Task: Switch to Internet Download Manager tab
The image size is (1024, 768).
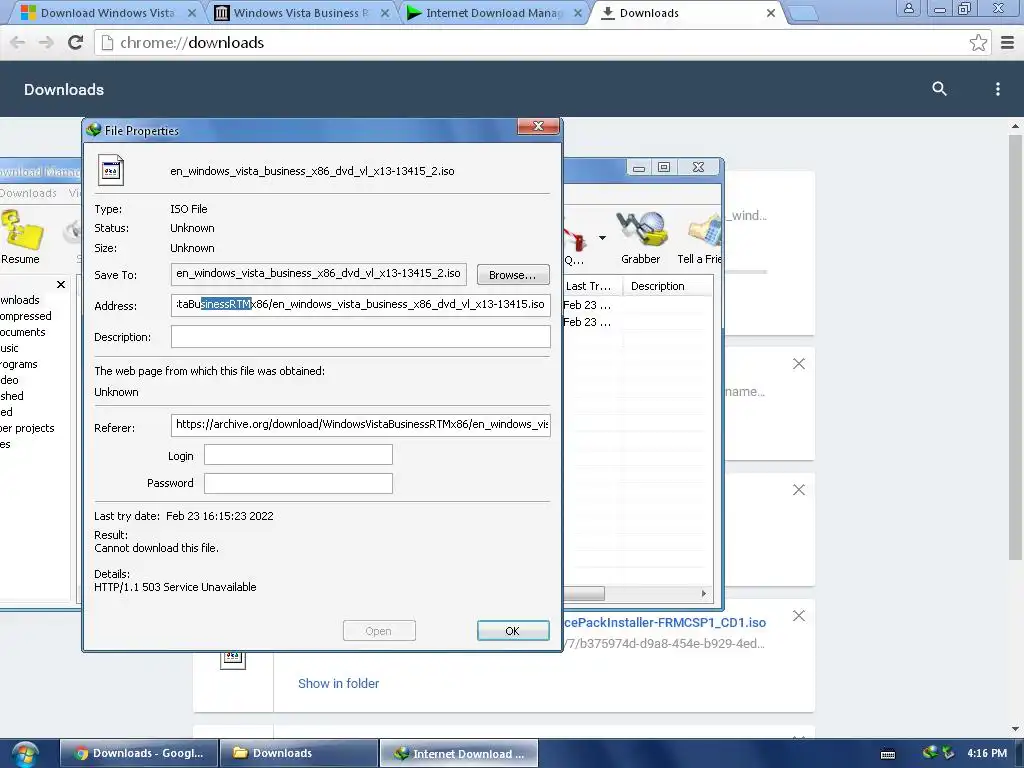Action: pyautogui.click(x=494, y=13)
